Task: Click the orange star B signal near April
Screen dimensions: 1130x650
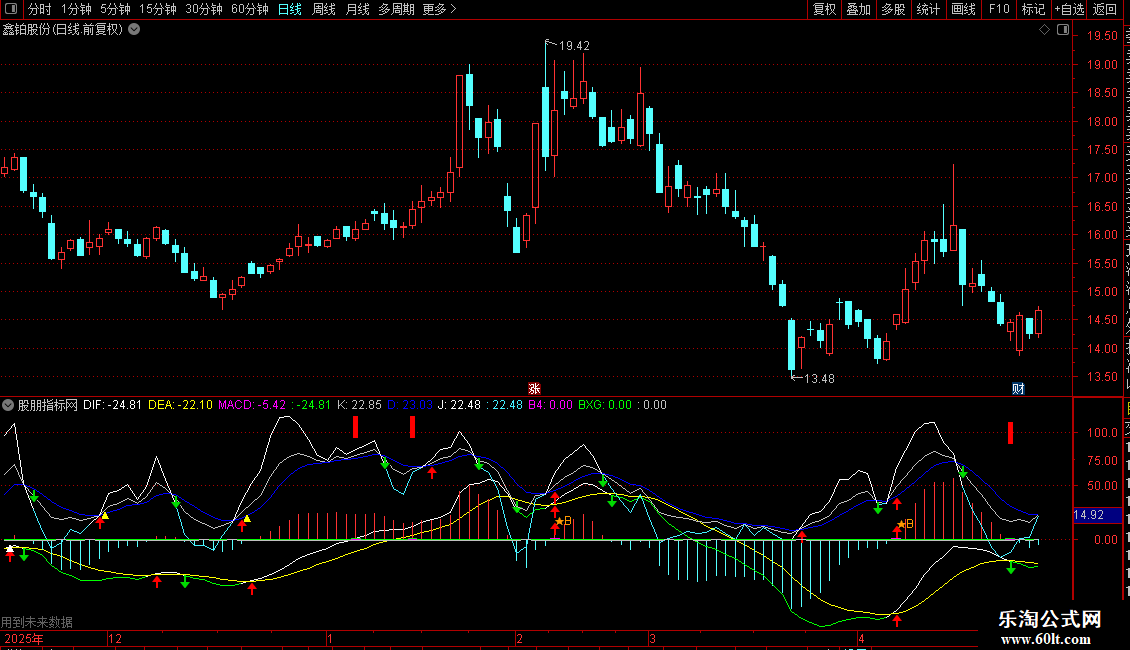Action: pos(905,524)
